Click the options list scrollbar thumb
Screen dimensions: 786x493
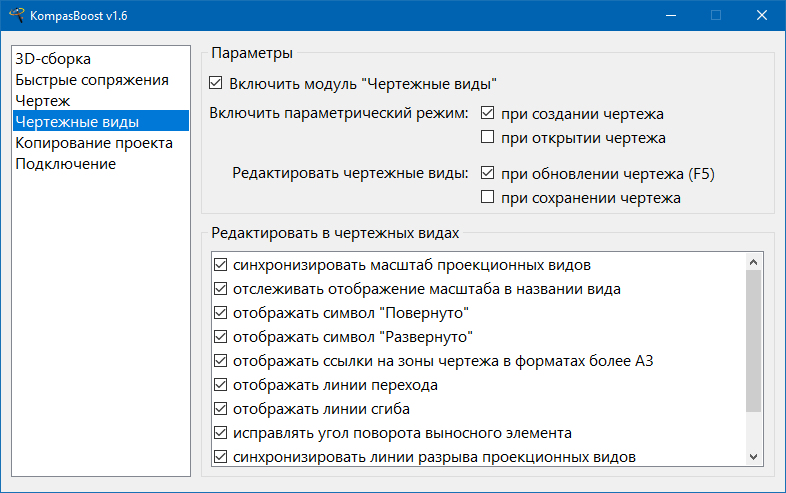pos(754,340)
